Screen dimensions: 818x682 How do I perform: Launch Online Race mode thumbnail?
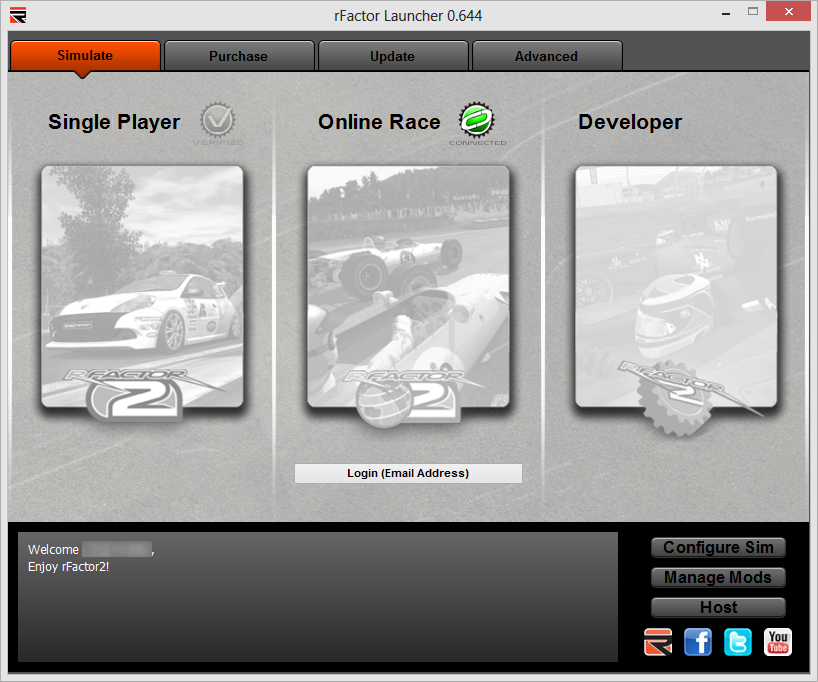tap(408, 288)
